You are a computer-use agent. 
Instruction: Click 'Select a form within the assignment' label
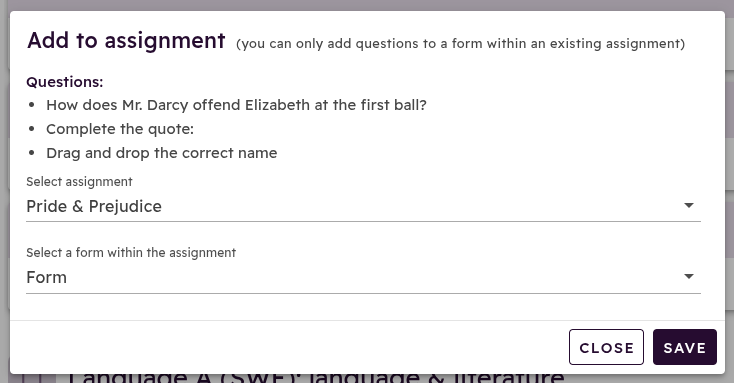[x=131, y=253]
